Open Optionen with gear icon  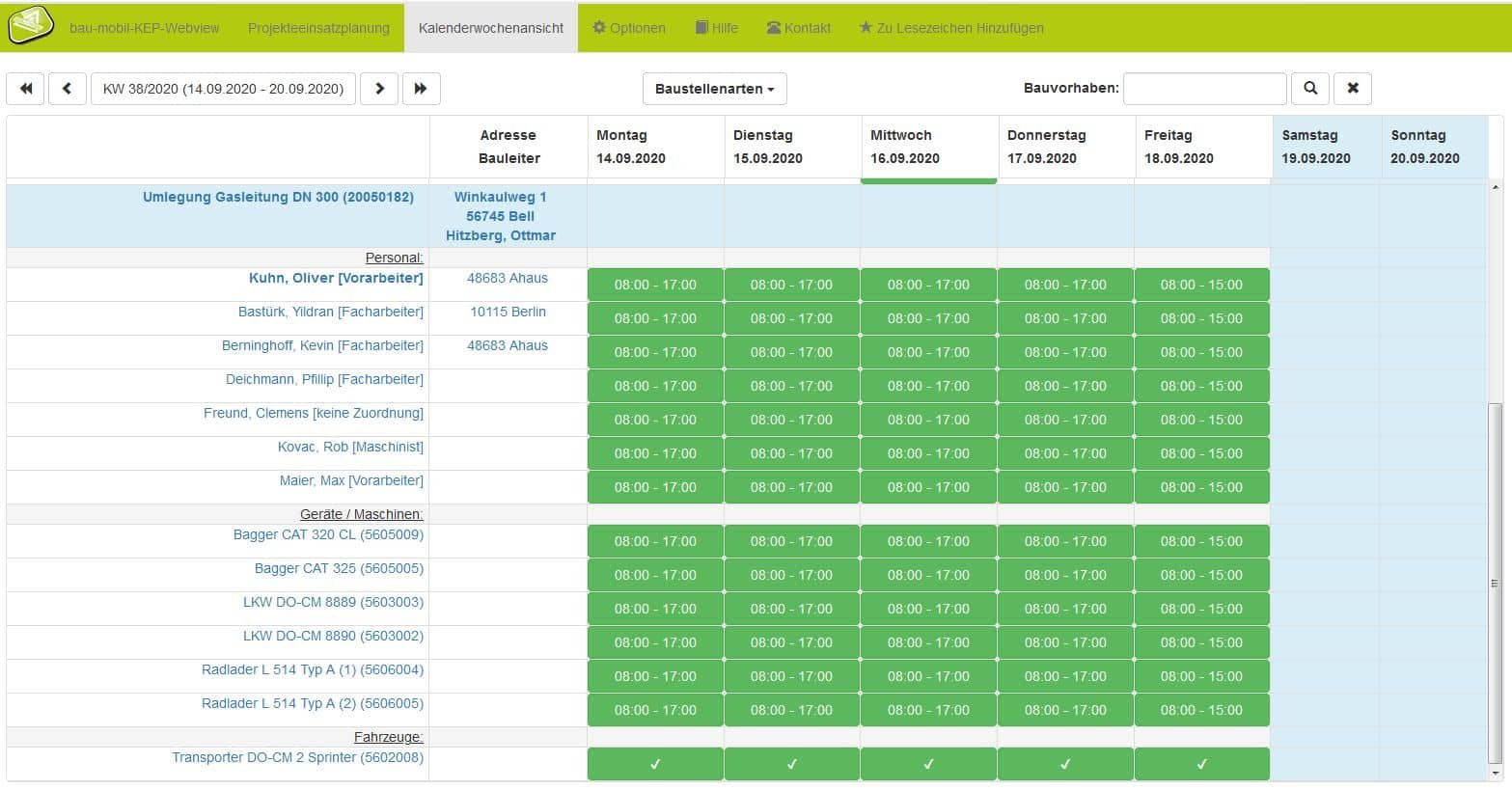628,28
